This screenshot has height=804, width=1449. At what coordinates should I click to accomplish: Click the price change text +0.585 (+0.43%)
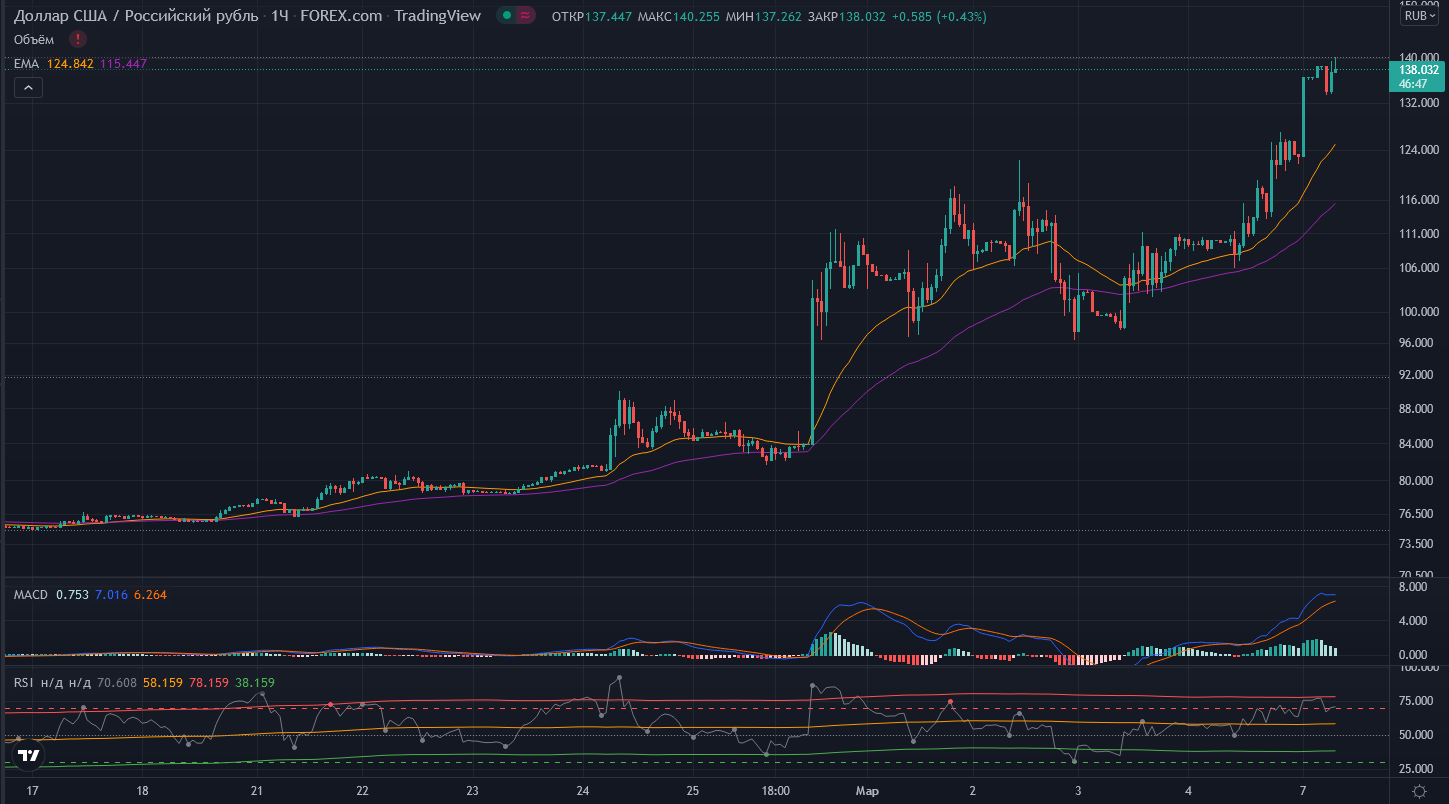939,17
